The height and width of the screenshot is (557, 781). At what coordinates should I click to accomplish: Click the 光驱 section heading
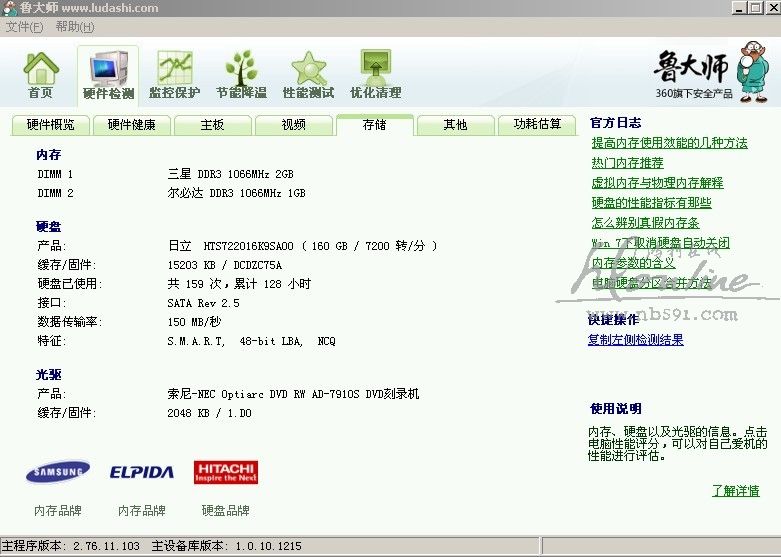tap(48, 375)
